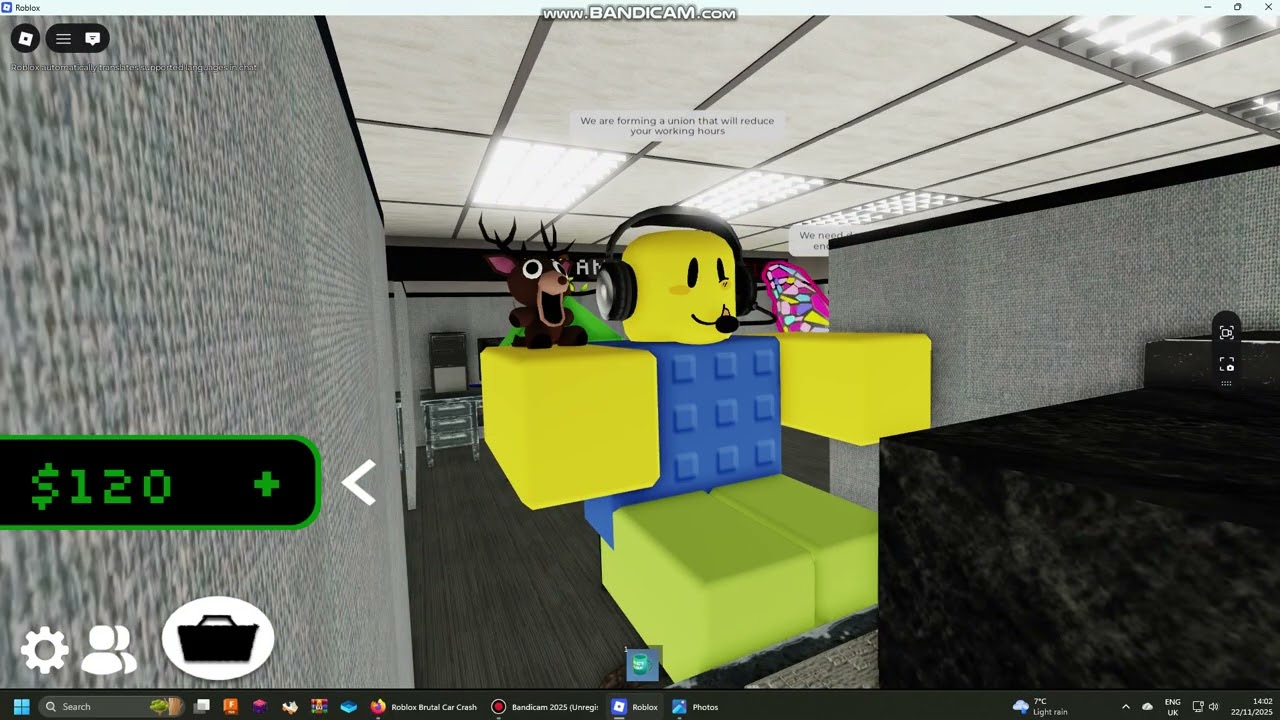
Task: Open the toolbox inventory button
Action: tap(218, 638)
